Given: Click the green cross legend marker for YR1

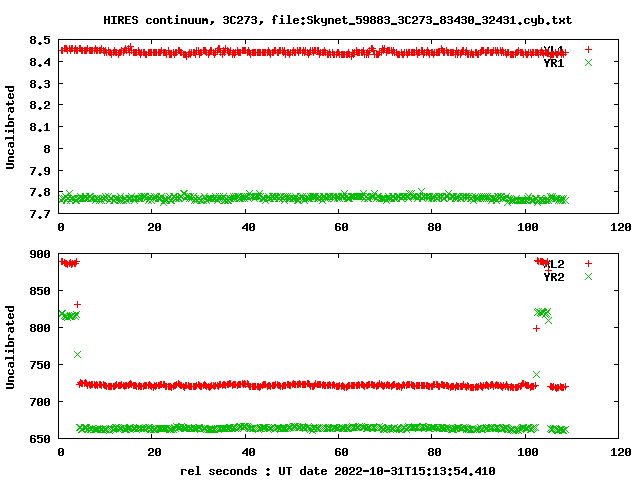Looking at the screenshot, I should [x=588, y=62].
